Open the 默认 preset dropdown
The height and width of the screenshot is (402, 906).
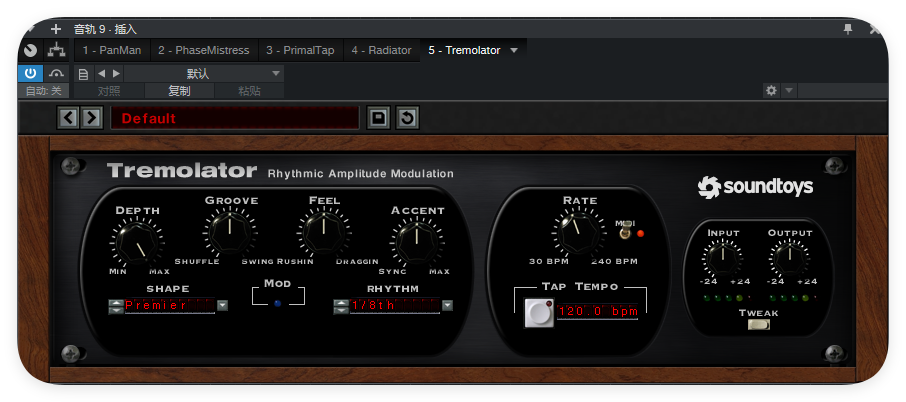pyautogui.click(x=204, y=73)
